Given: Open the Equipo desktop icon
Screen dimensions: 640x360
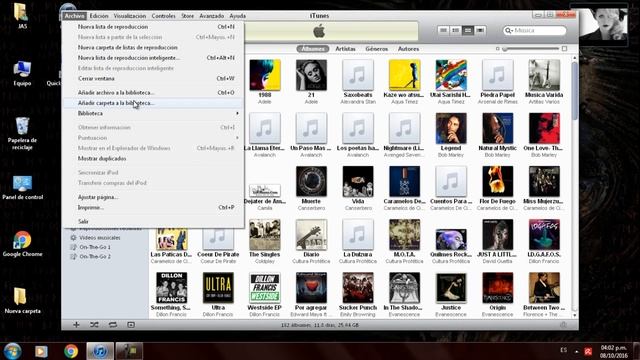Looking at the screenshot, I should pyautogui.click(x=22, y=73).
